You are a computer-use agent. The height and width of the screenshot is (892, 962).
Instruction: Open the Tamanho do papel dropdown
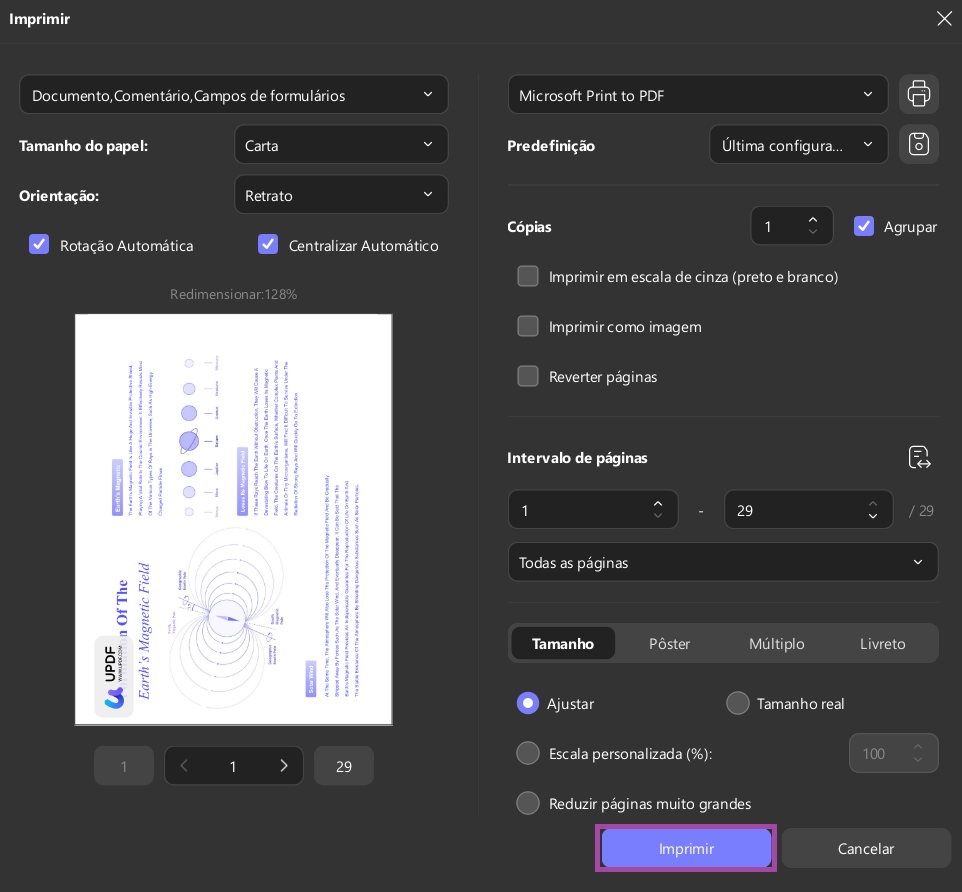(341, 144)
